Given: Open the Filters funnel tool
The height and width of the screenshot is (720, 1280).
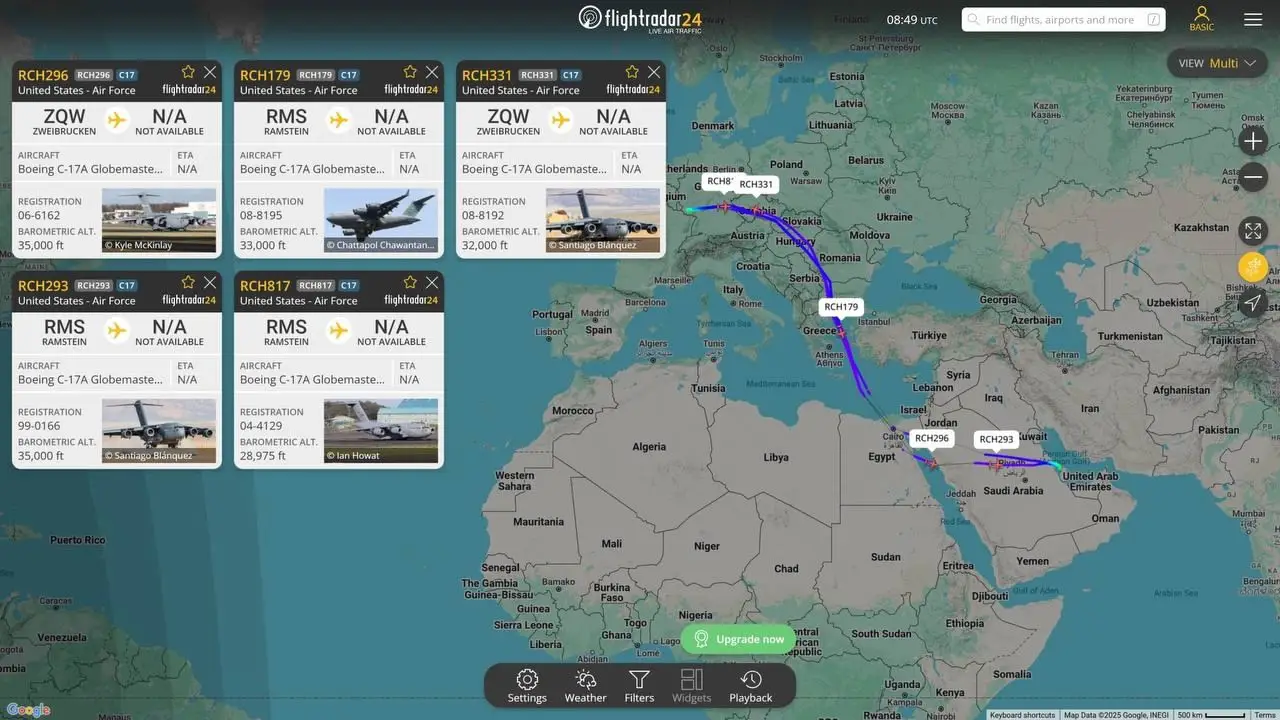Looking at the screenshot, I should tap(639, 686).
